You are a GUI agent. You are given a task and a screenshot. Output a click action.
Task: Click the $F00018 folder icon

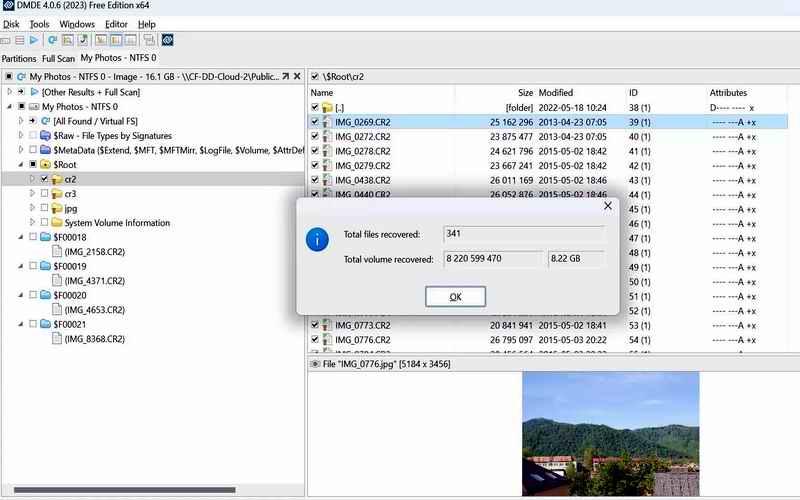click(x=47, y=237)
